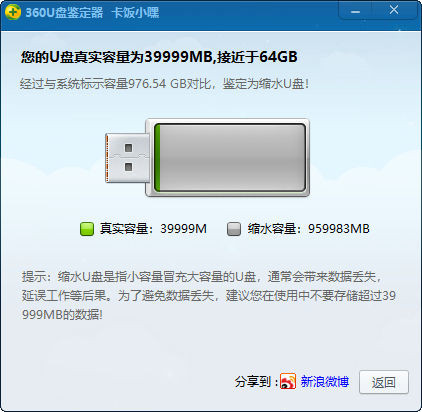Minimize the 360U盘鉴定器 window
The image size is (422, 412).
pos(355,12)
